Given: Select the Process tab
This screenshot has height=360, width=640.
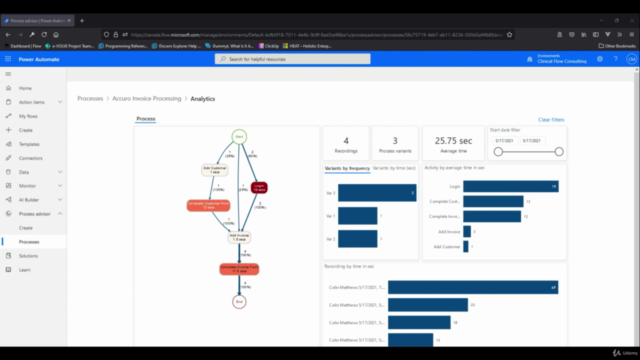Looking at the screenshot, I should click(146, 119).
